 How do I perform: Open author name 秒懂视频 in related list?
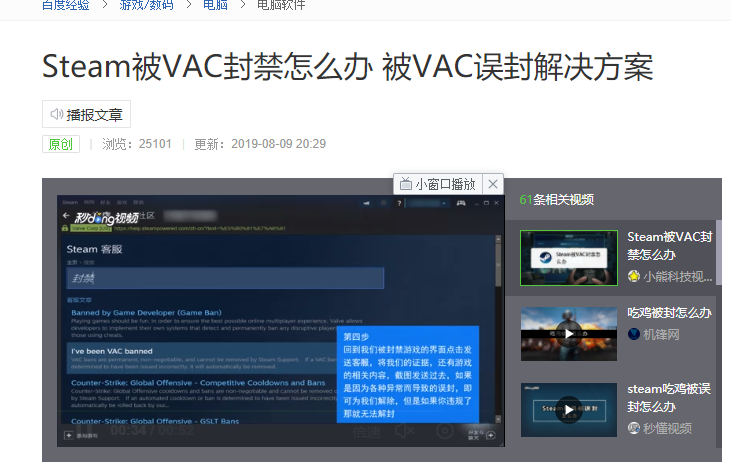(667, 428)
